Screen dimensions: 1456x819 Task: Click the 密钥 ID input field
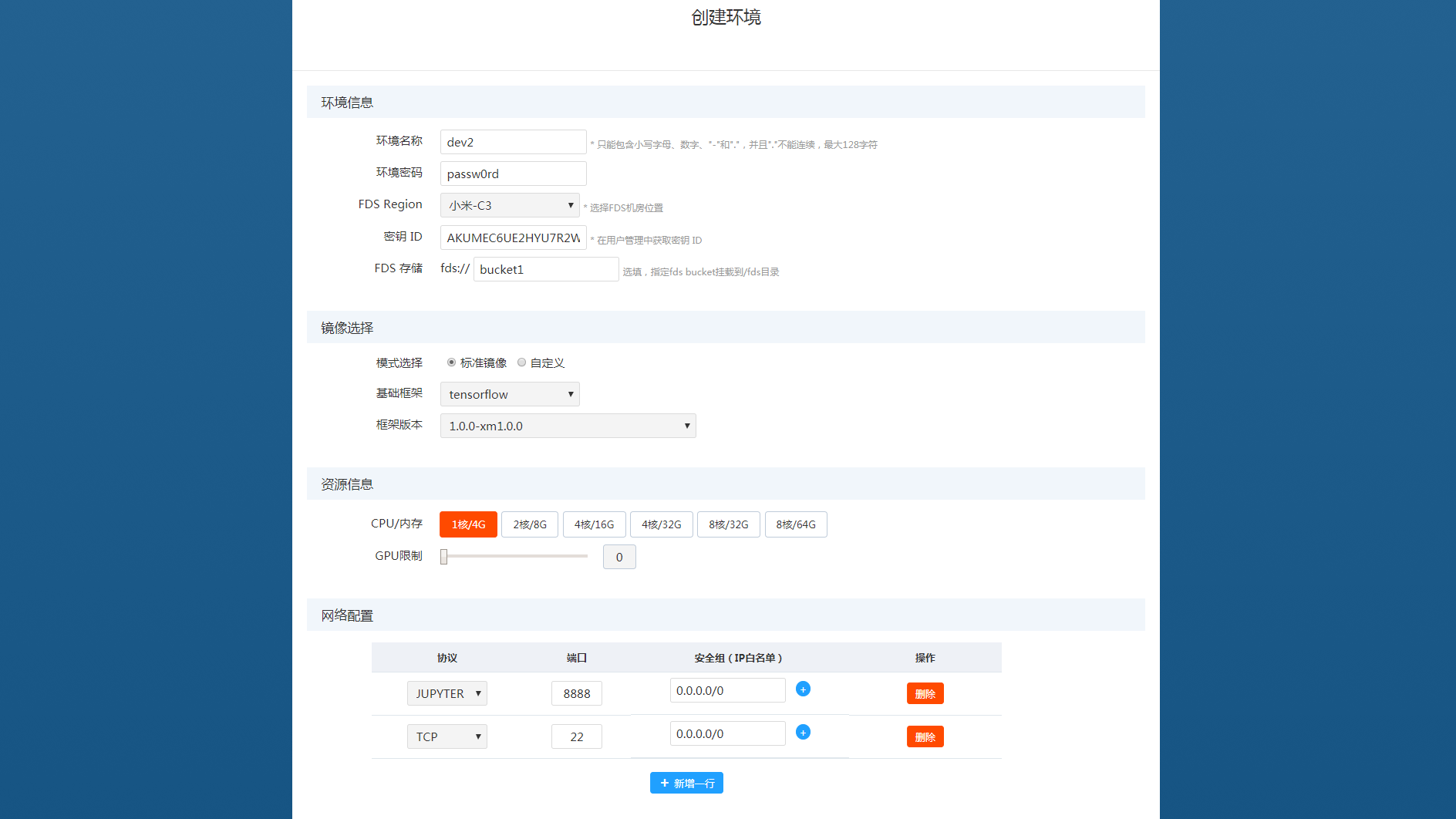click(x=514, y=238)
